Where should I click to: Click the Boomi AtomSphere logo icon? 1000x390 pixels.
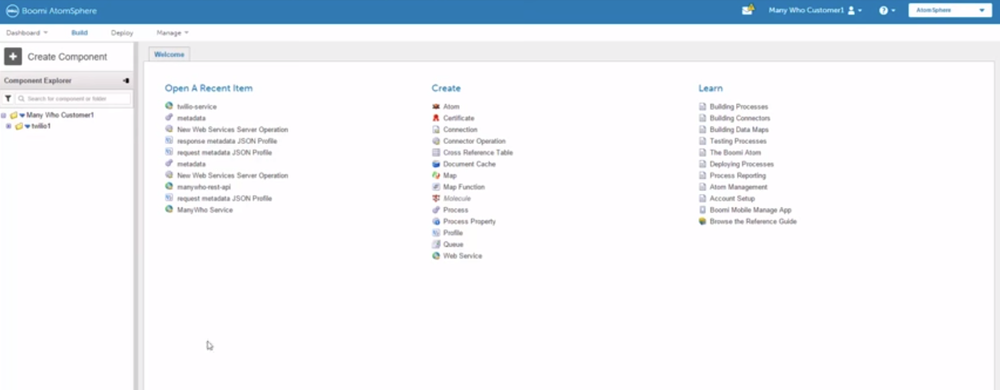11,11
